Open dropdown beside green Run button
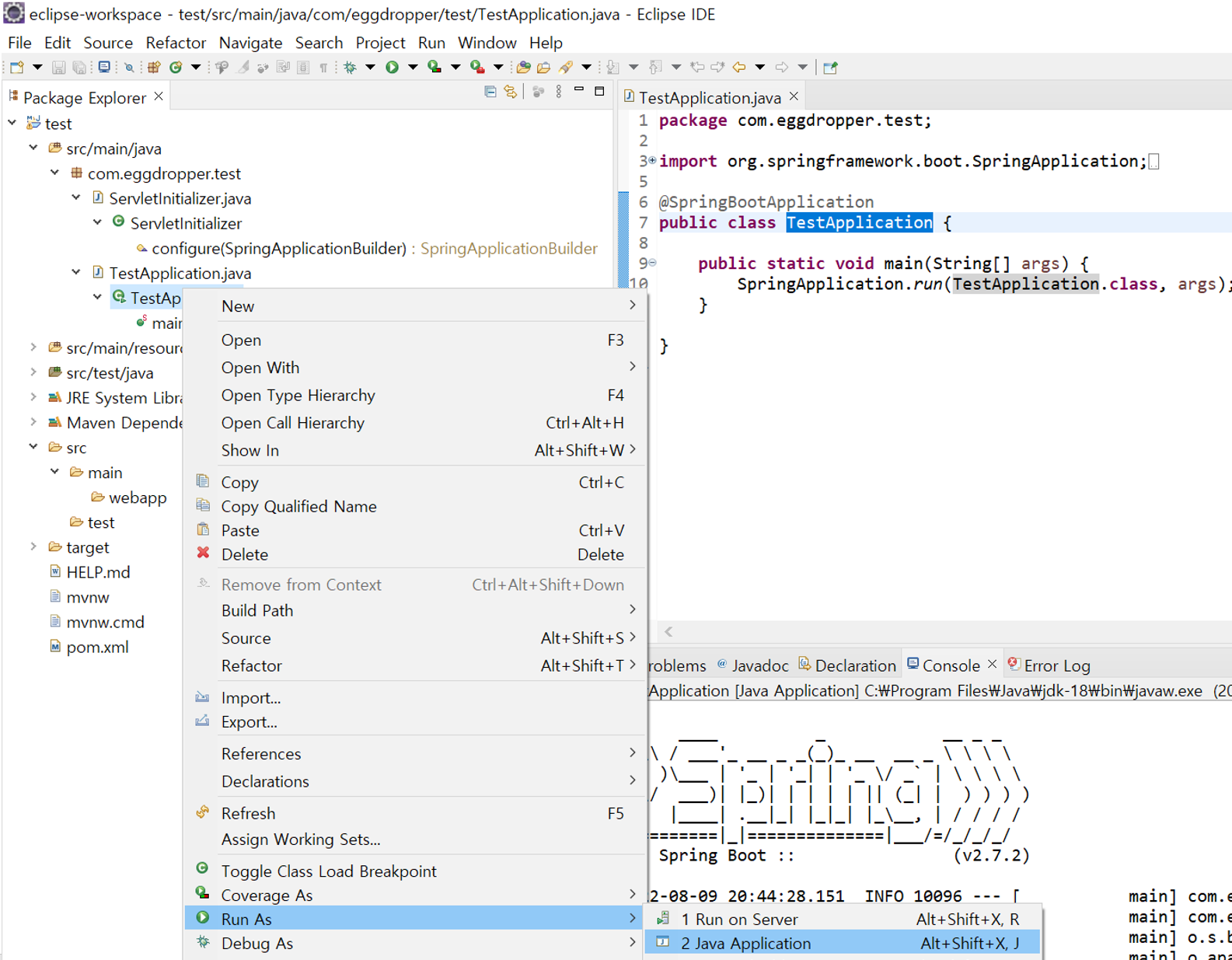The image size is (1232, 960). (413, 68)
